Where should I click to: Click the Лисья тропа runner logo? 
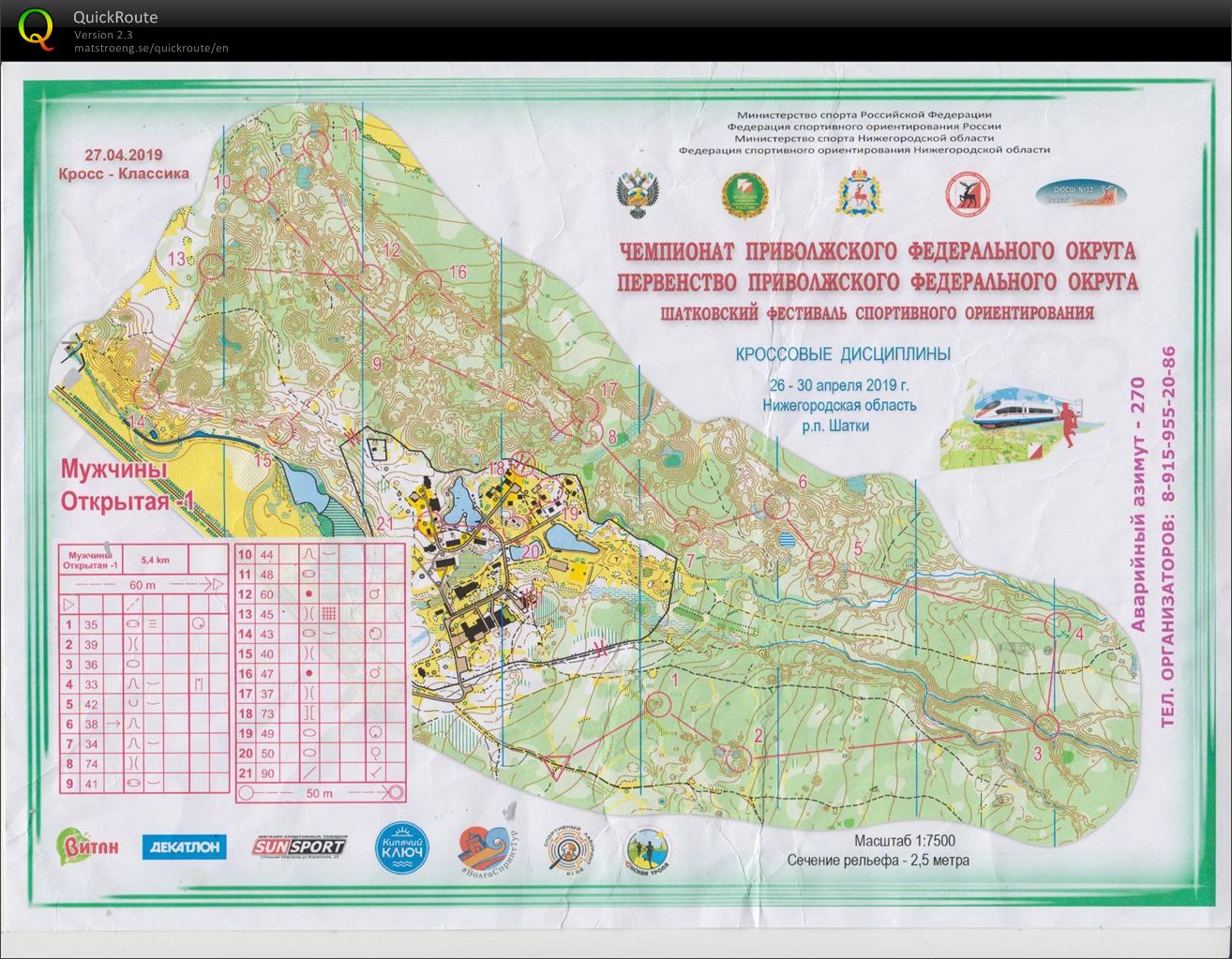648,852
